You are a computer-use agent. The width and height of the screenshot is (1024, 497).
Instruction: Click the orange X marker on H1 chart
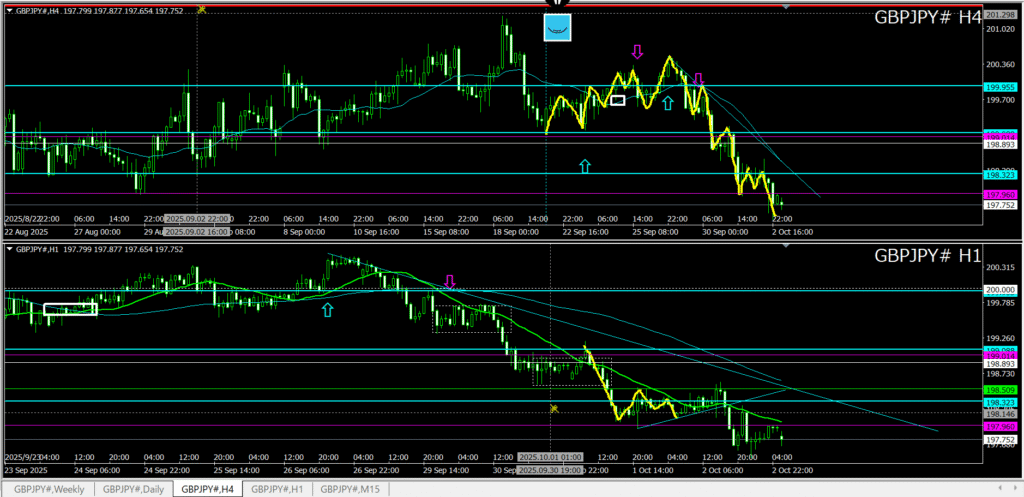coord(553,408)
